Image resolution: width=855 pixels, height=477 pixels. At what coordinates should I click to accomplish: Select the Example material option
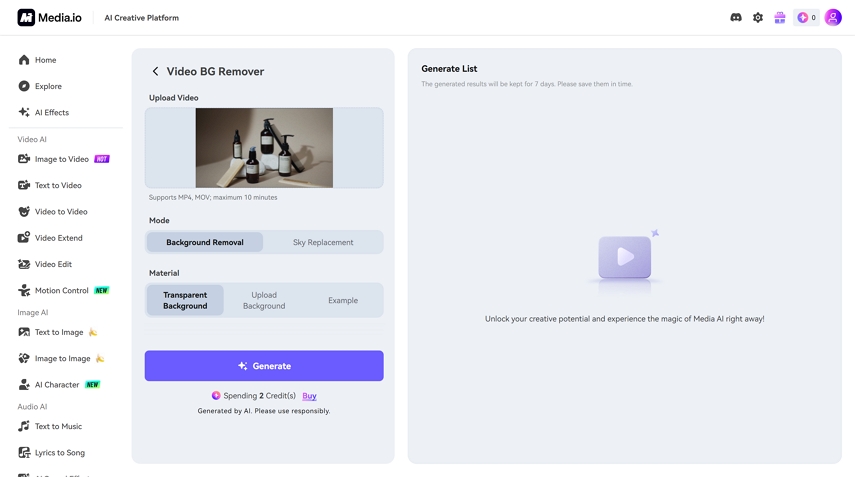(x=343, y=300)
